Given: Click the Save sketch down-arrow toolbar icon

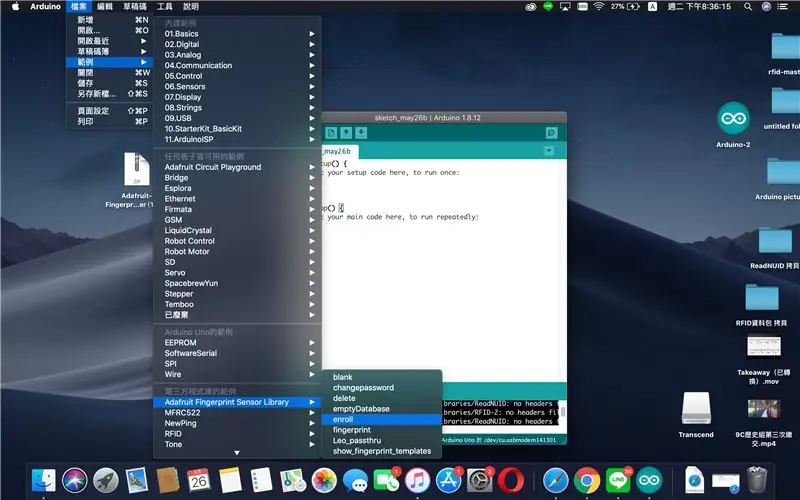Looking at the screenshot, I should (361, 133).
